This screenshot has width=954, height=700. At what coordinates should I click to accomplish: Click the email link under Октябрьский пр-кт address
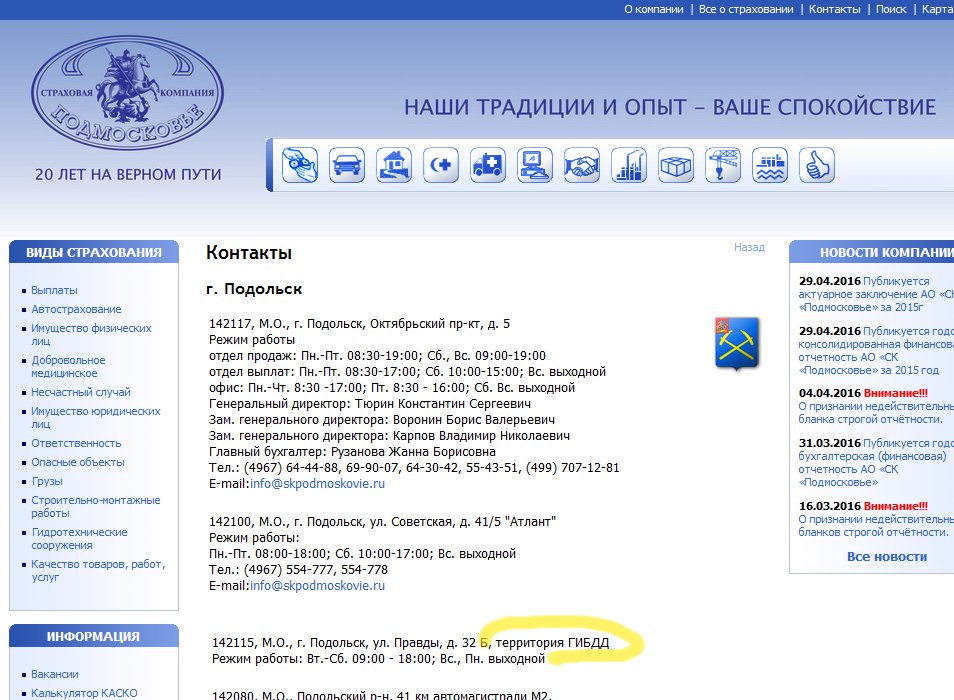317,483
